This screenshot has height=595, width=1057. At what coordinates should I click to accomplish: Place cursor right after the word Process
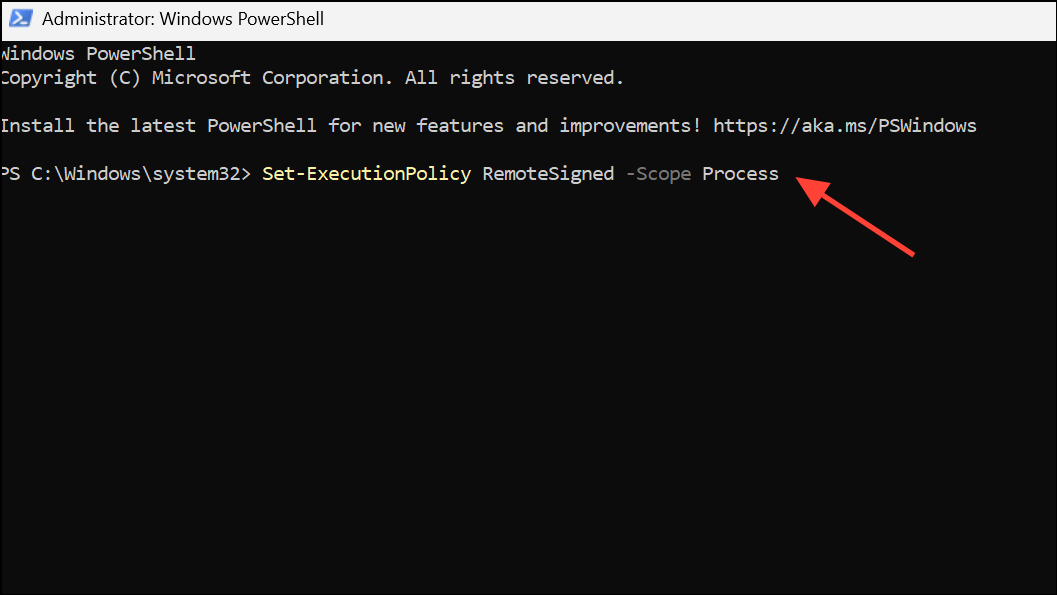pyautogui.click(x=780, y=173)
